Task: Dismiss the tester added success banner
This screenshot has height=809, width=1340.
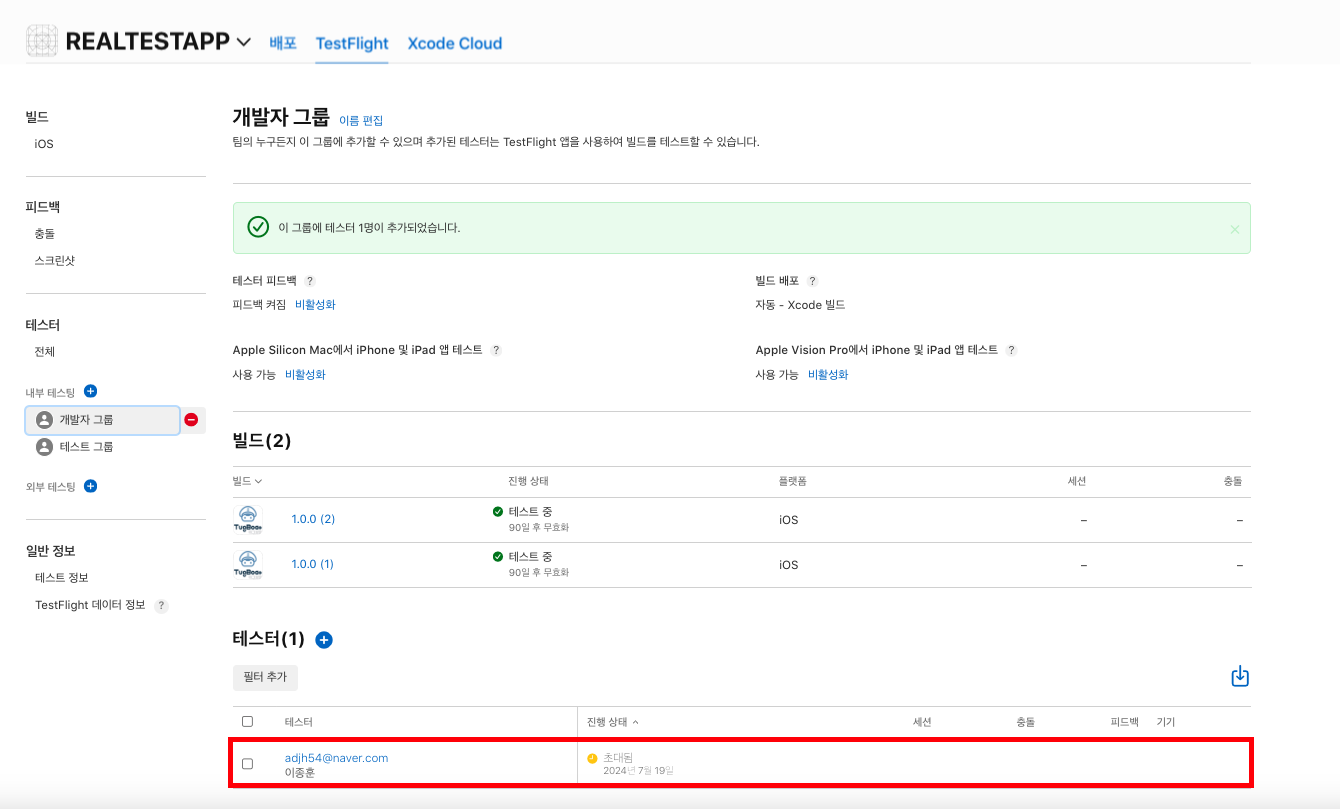Action: point(1235,229)
